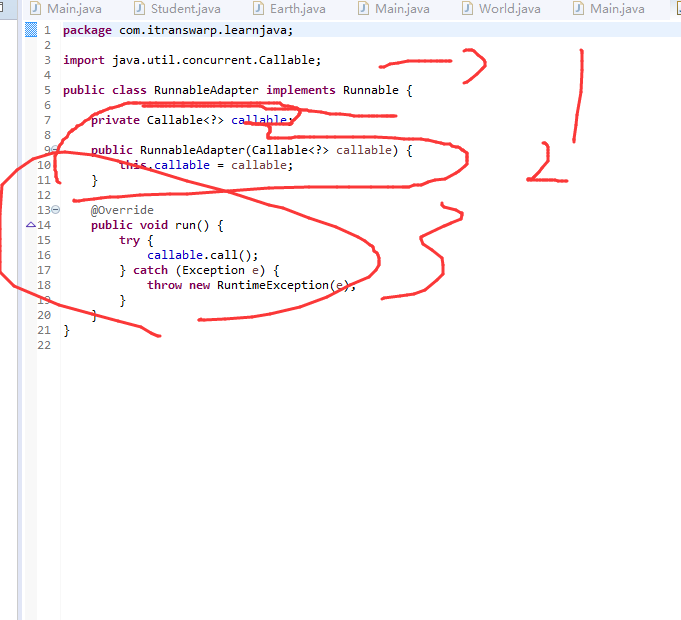Viewport: 681px width, 620px height.
Task: Collapse the fold at line 13 @Override
Action: [56, 210]
